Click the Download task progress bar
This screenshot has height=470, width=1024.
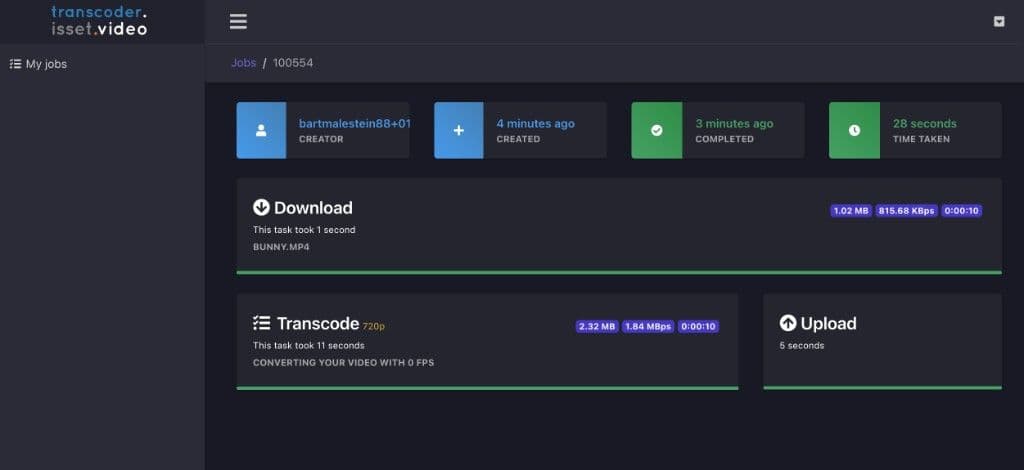[618, 272]
